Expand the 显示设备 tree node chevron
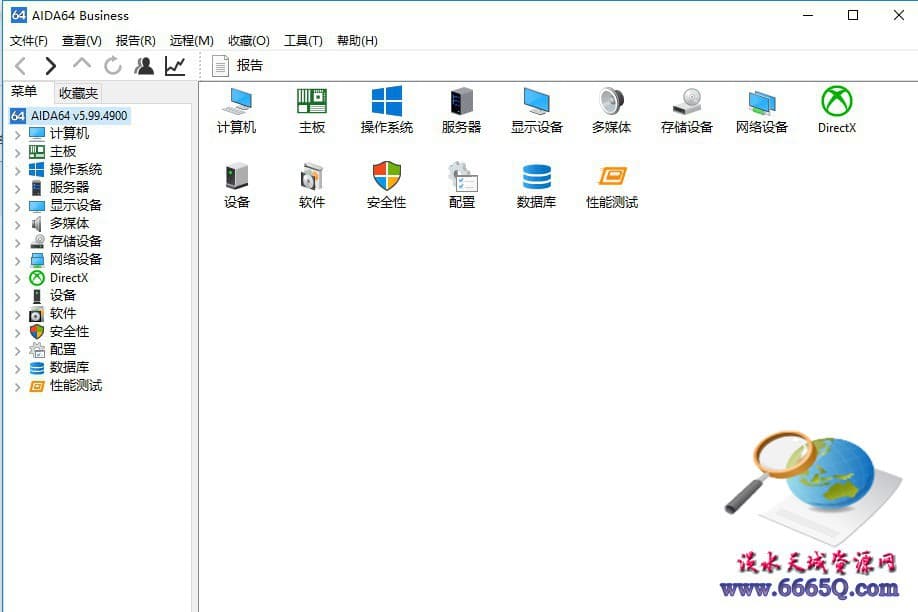 (x=18, y=207)
